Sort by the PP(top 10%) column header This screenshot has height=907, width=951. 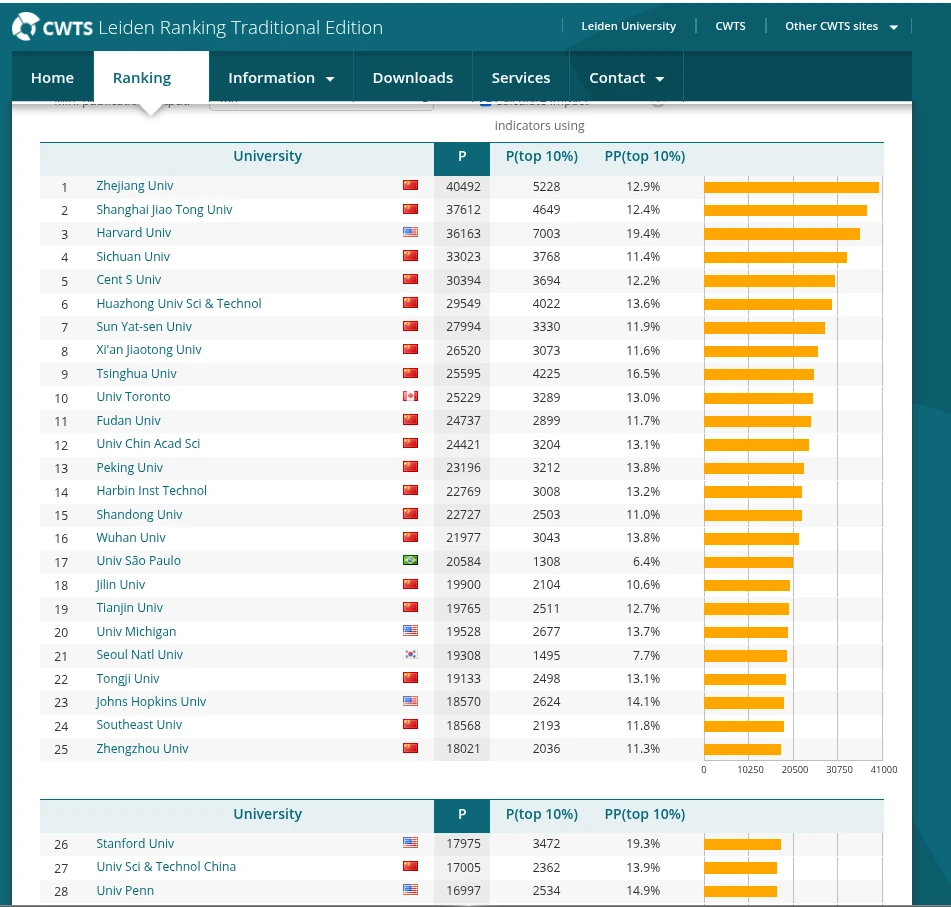[x=644, y=156]
